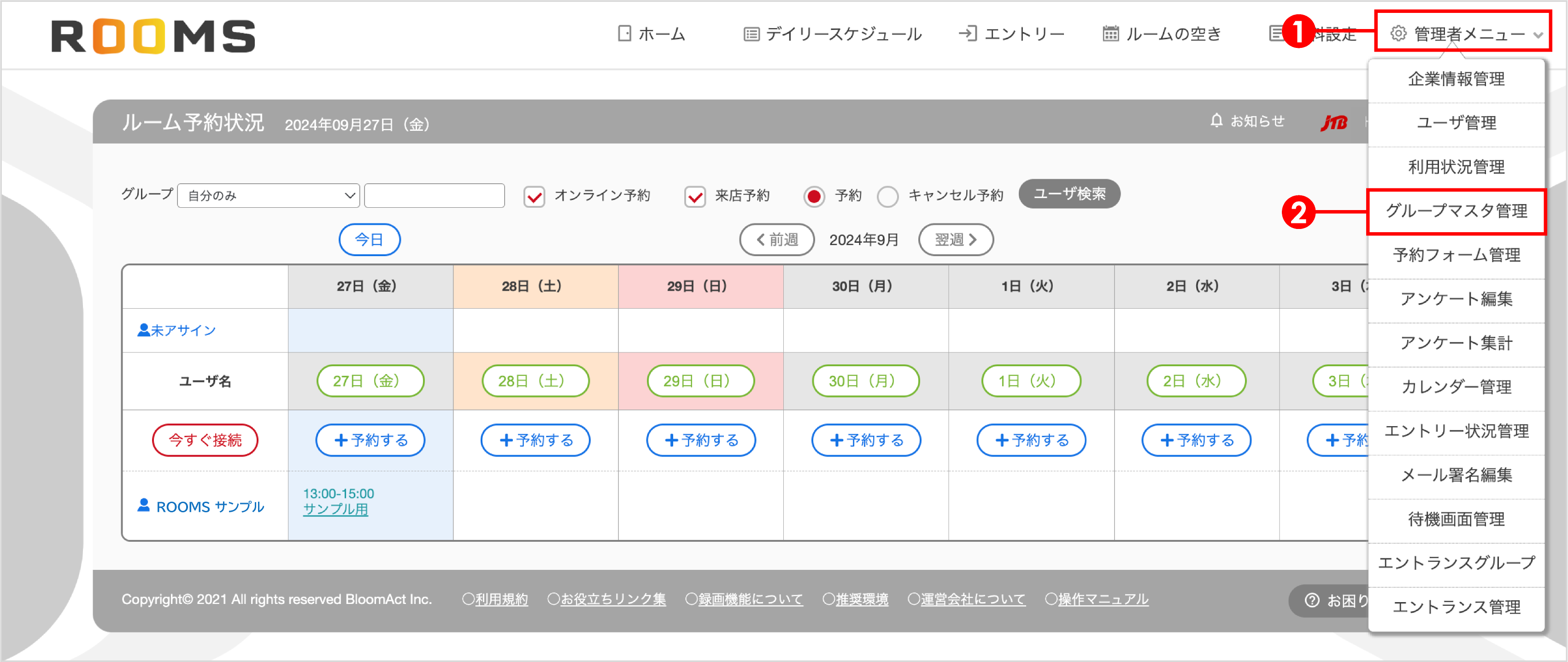This screenshot has height=662, width=1568.
Task: Disable the 来店予約 checkbox
Action: [695, 196]
